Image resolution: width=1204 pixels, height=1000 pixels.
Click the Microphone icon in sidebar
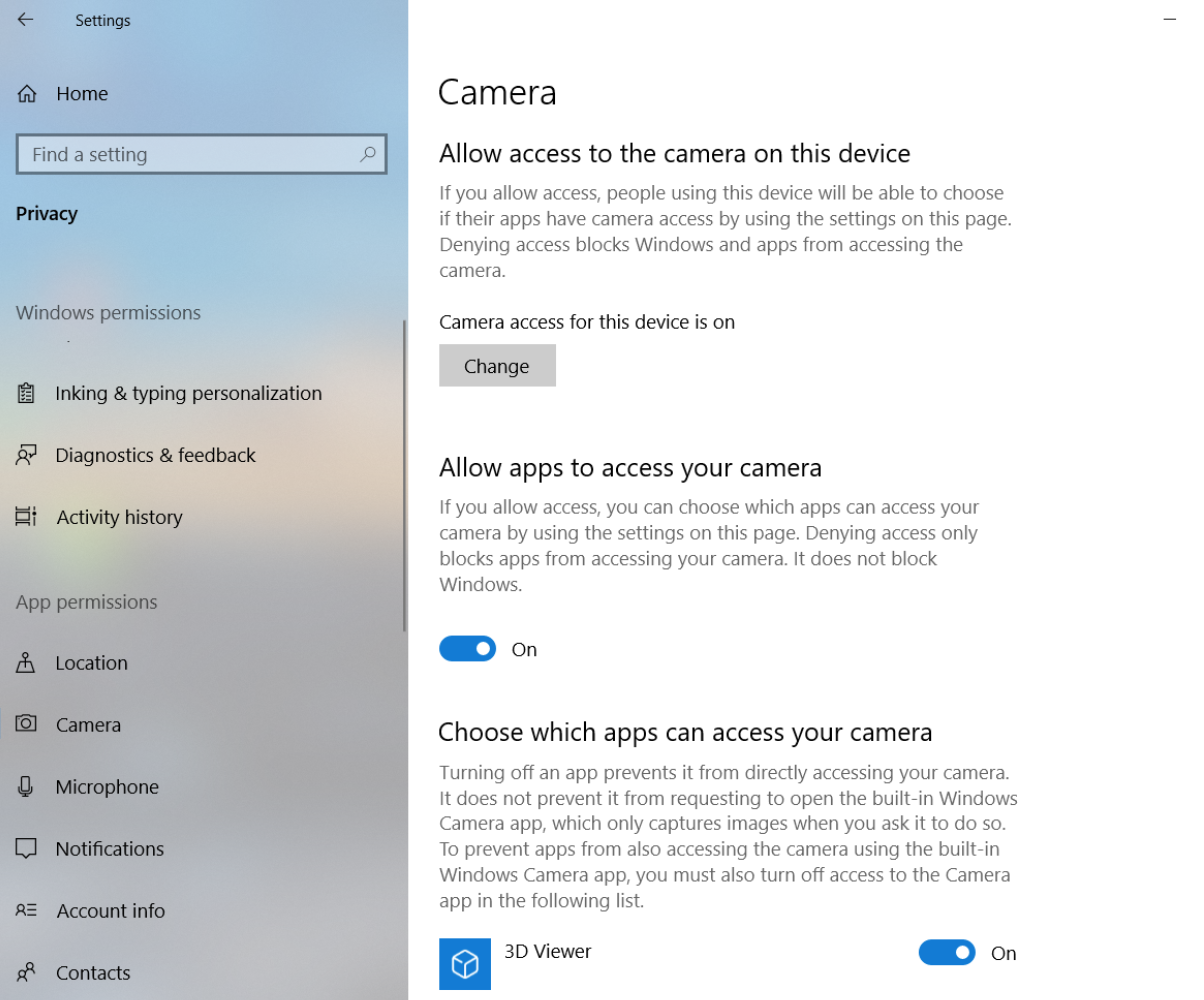coord(27,787)
